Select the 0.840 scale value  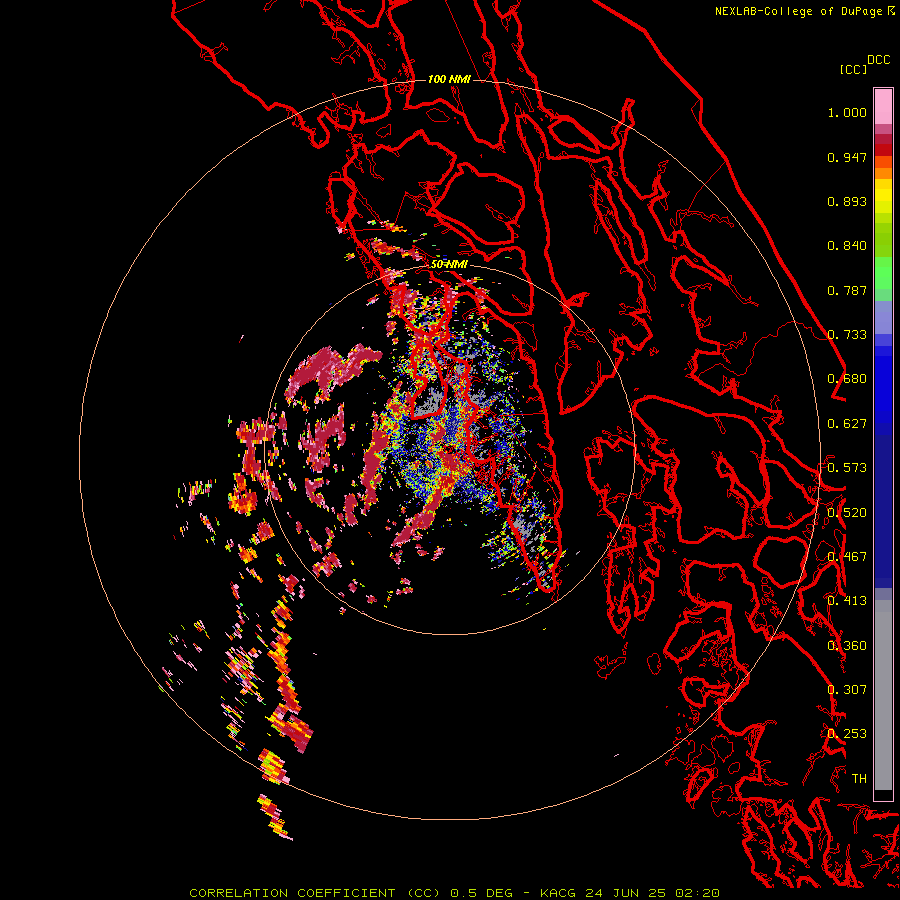tap(847, 246)
